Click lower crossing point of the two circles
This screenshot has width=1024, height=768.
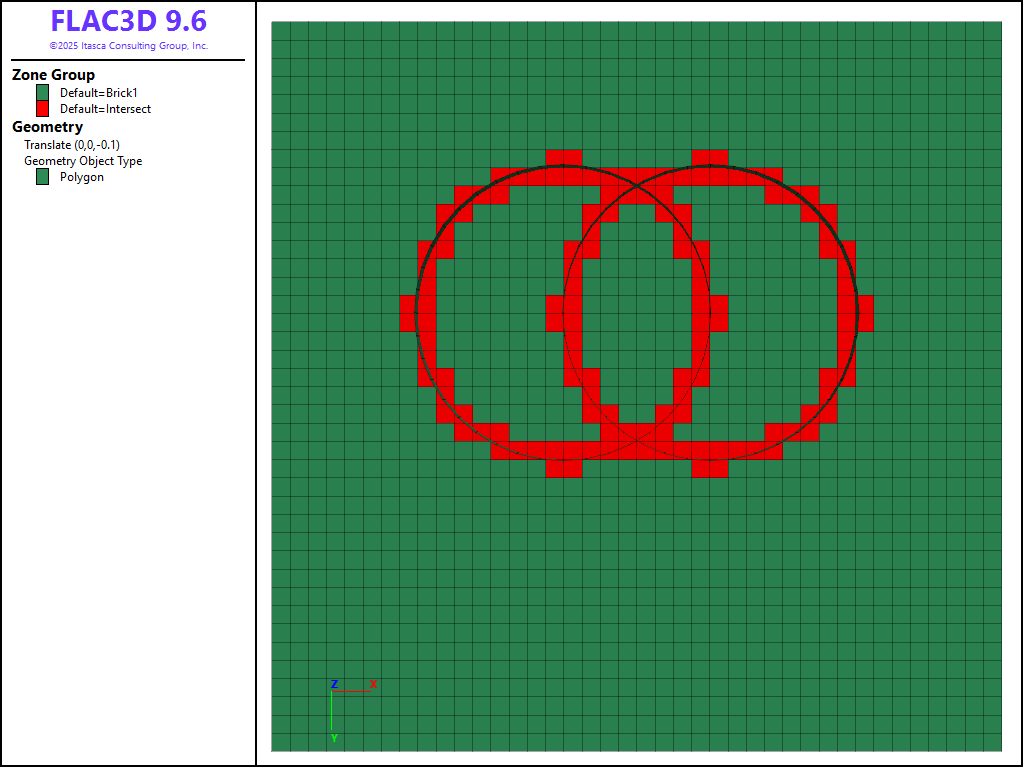click(x=636, y=439)
